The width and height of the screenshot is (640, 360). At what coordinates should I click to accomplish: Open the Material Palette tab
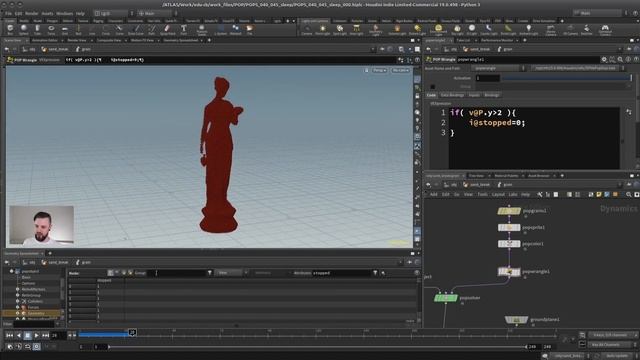point(506,176)
